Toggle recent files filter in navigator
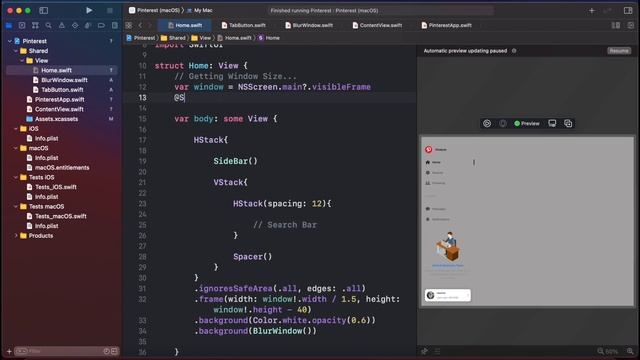Viewport: 640px width, 360px height. click(x=107, y=351)
